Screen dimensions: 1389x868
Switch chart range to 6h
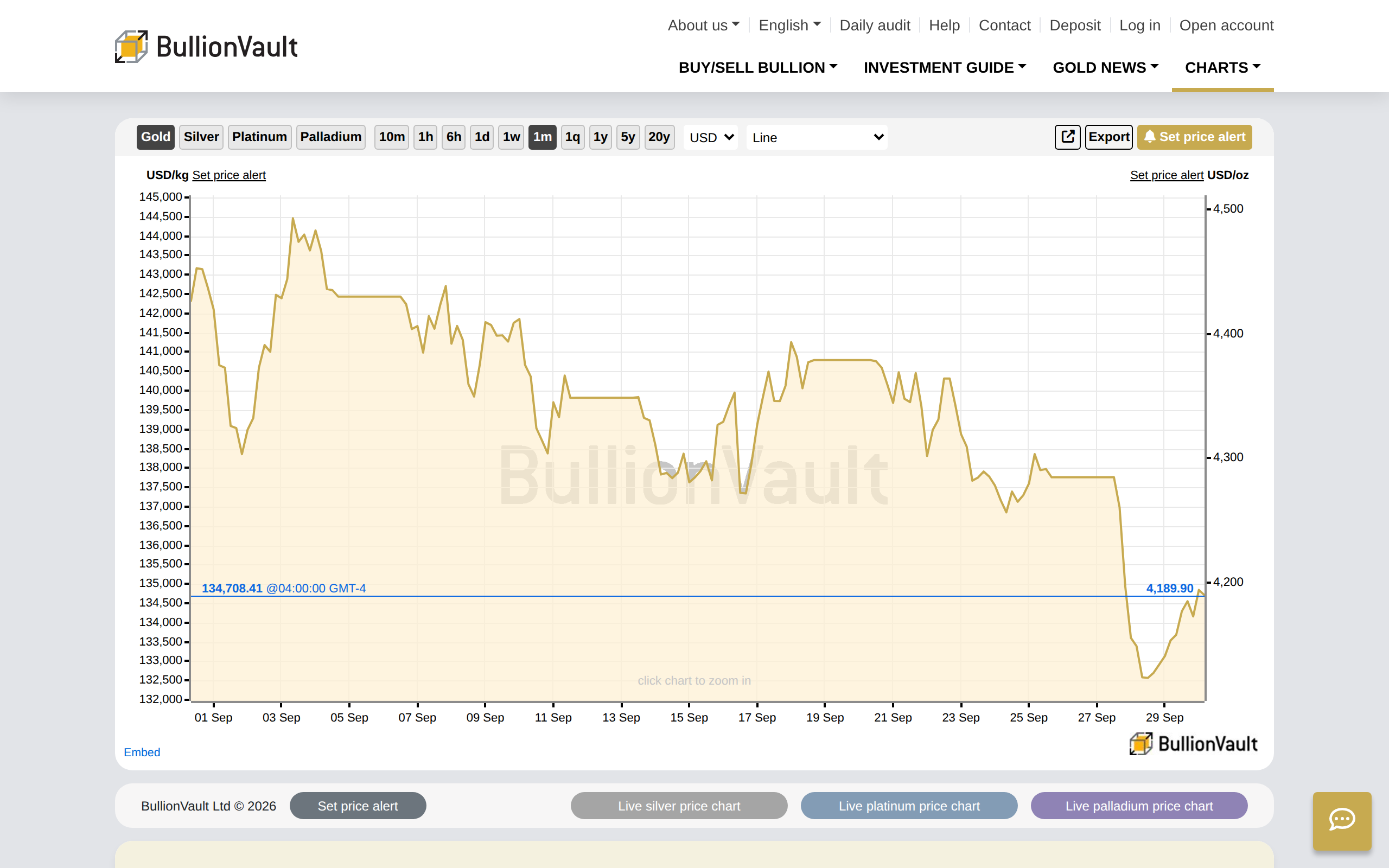coord(454,137)
